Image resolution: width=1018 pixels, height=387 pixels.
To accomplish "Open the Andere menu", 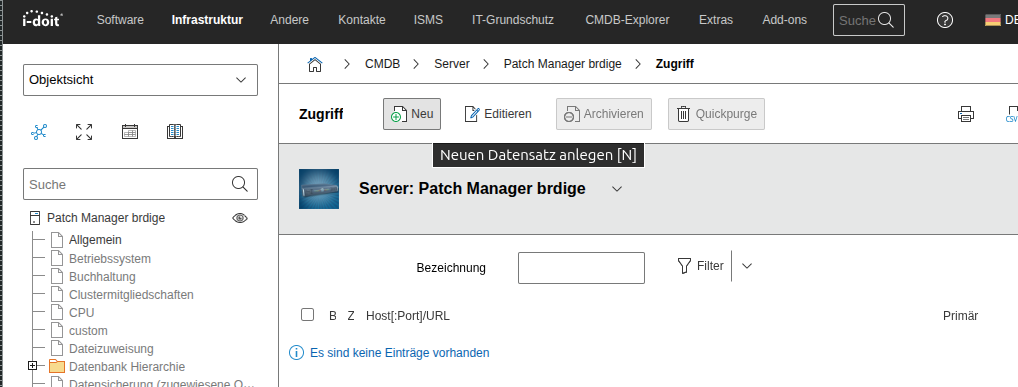I will click(x=290, y=20).
